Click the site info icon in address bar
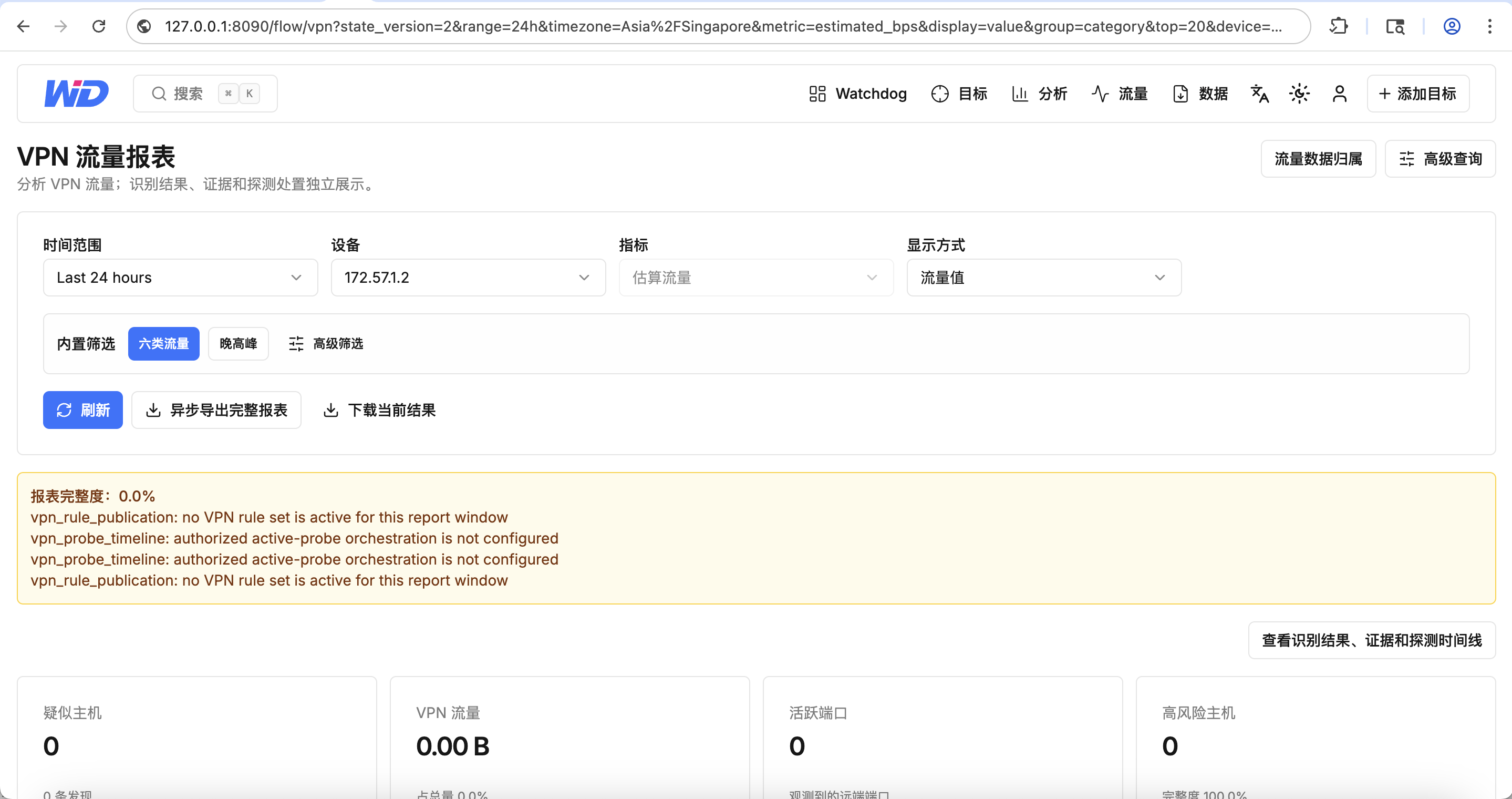The width and height of the screenshot is (1512, 799). (x=144, y=26)
